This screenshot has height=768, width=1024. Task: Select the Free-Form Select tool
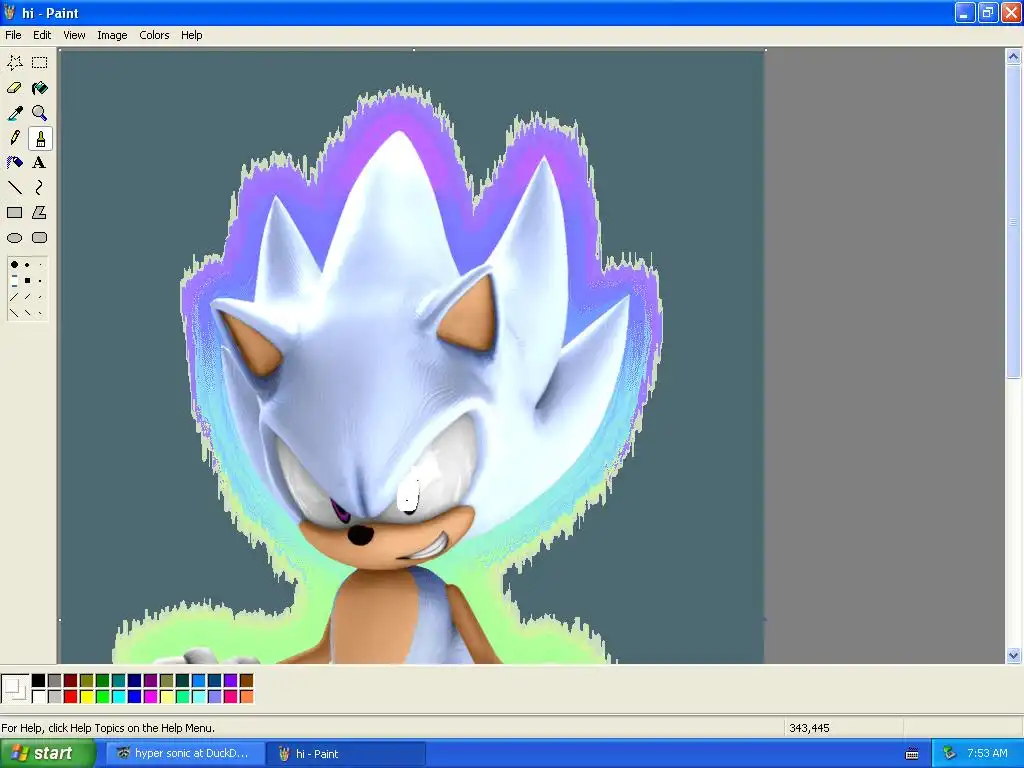(14, 63)
